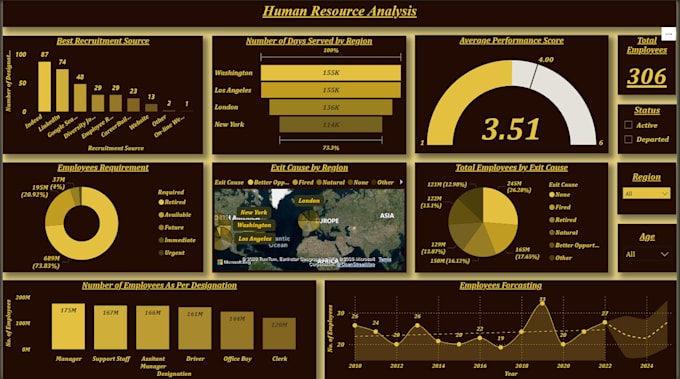
Task: Select Immediate in Required legend
Action: [x=177, y=240]
